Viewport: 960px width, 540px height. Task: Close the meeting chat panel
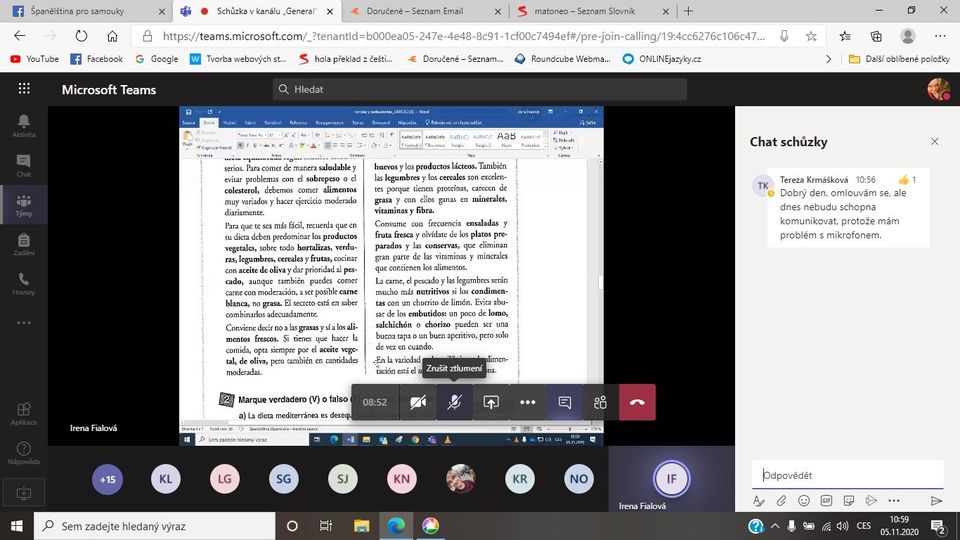coord(934,142)
